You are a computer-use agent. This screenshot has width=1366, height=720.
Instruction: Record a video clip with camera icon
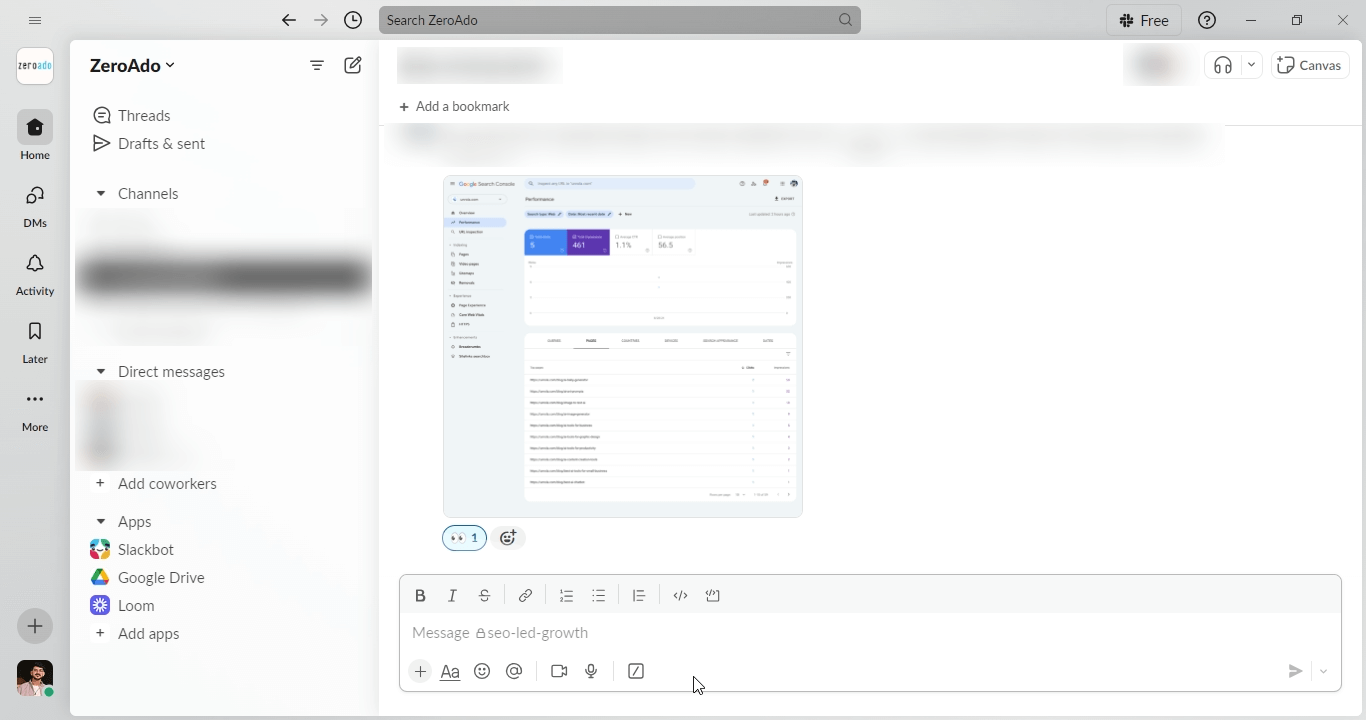(x=559, y=671)
